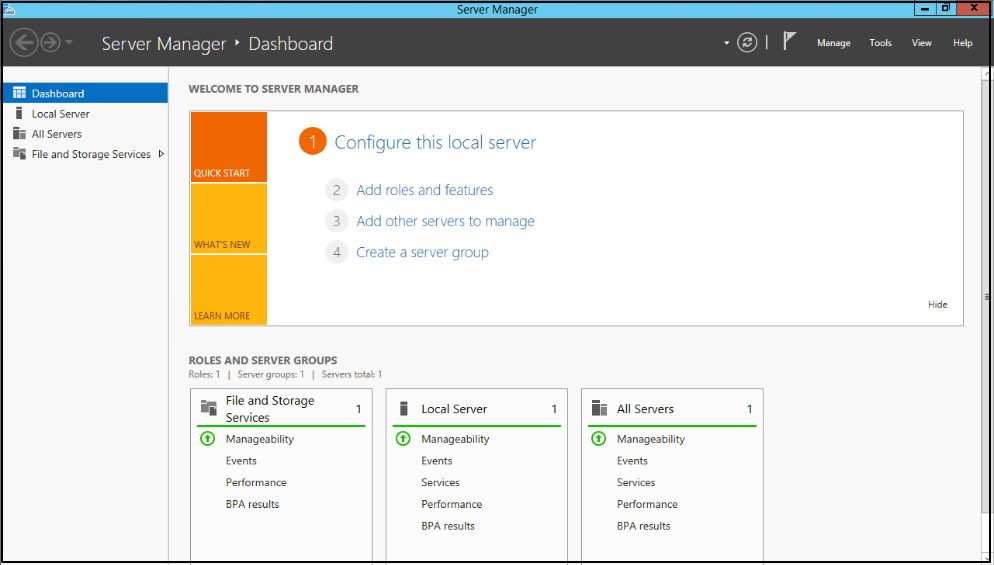The height and width of the screenshot is (565, 994).
Task: Select Dashboard in the sidebar
Action: coord(86,93)
